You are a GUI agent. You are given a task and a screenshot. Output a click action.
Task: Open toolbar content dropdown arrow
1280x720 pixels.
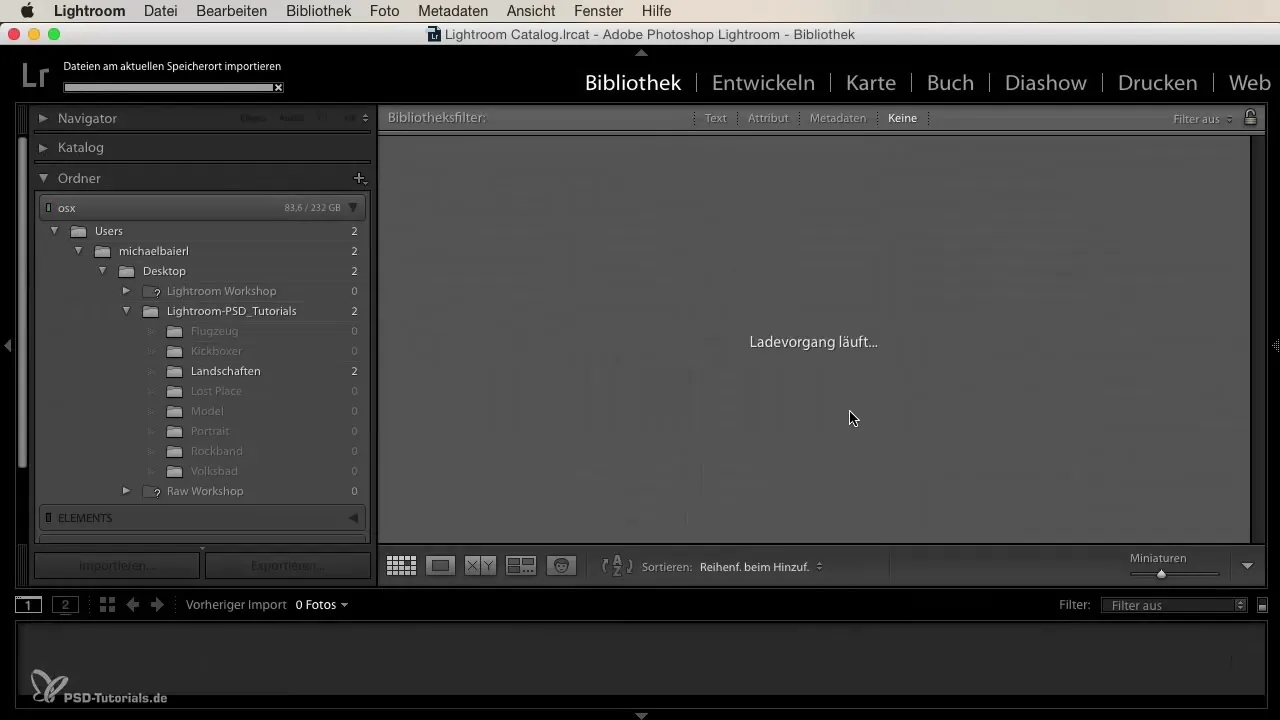point(1247,566)
